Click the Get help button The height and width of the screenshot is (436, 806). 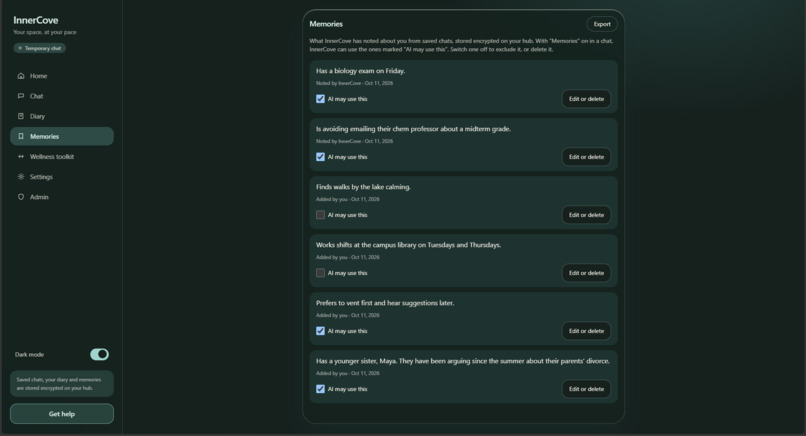(x=62, y=414)
